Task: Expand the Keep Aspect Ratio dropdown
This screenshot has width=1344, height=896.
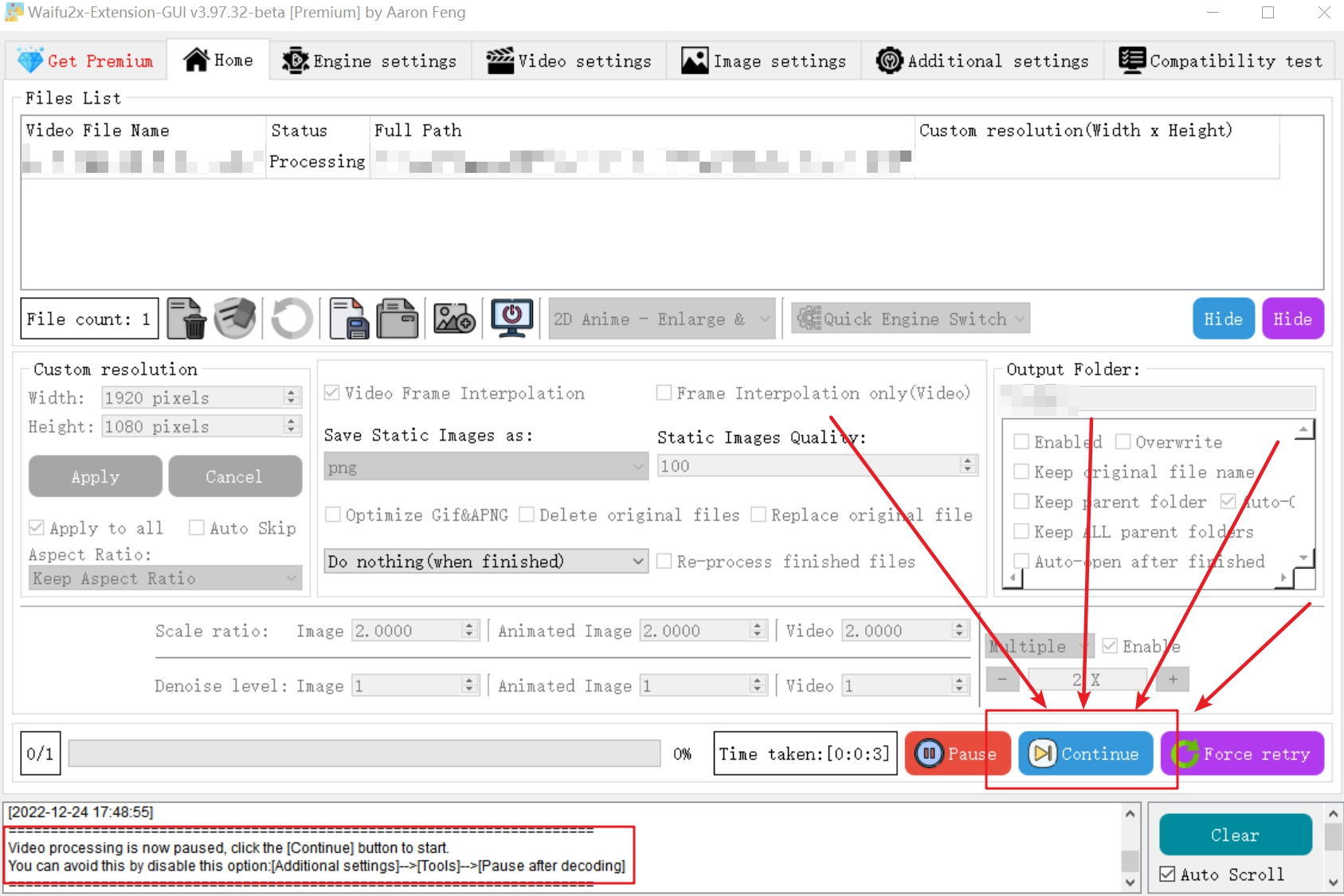Action: point(166,578)
